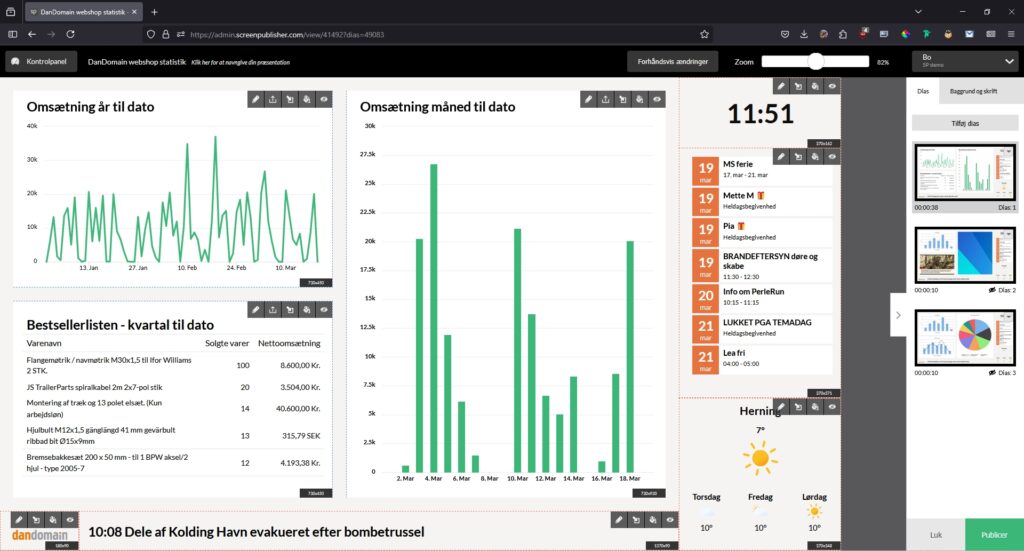Click the Kolding Havn news headline
Image resolution: width=1024 pixels, height=551 pixels.
point(256,531)
